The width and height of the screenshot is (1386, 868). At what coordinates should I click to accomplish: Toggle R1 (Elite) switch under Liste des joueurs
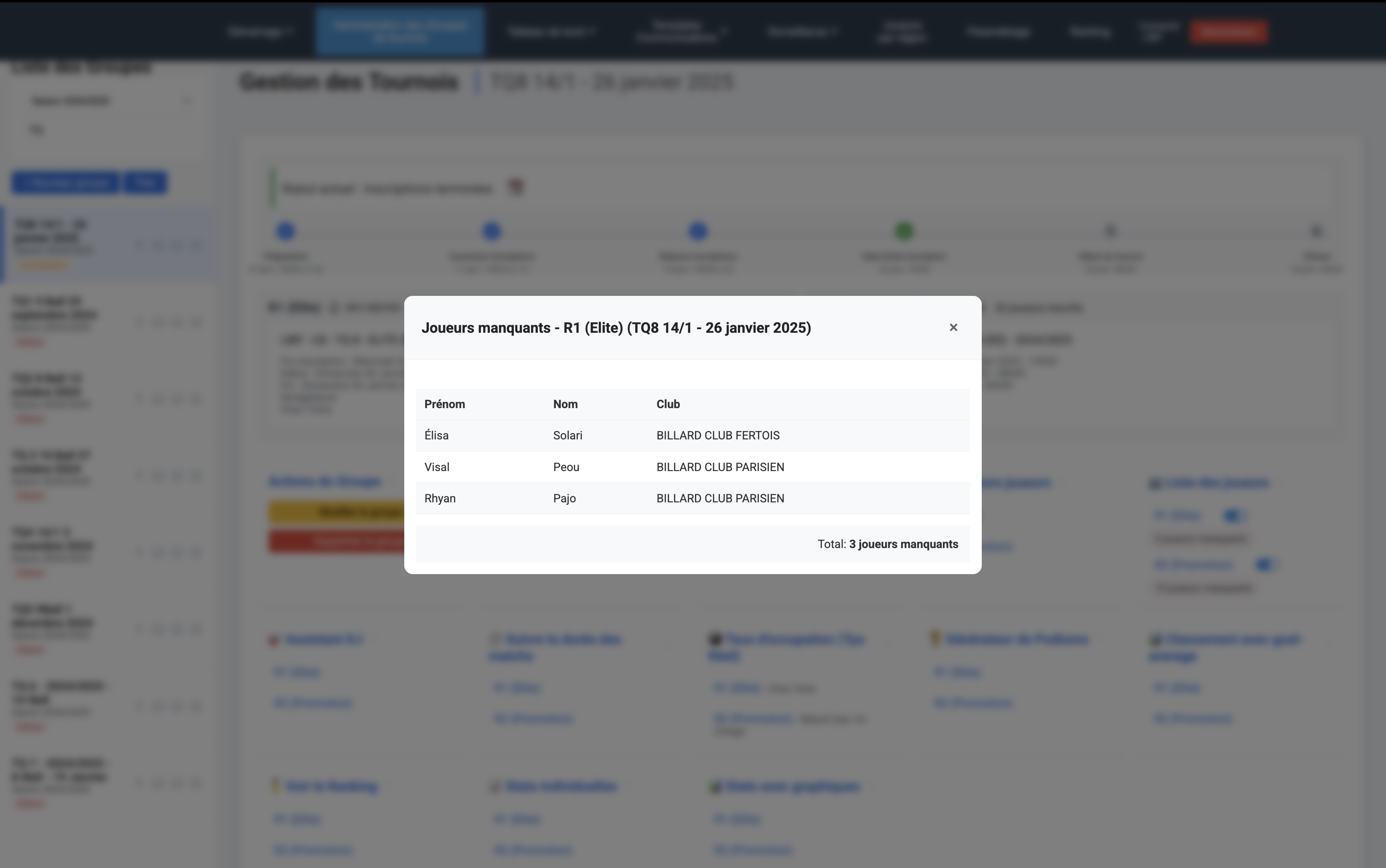1234,516
